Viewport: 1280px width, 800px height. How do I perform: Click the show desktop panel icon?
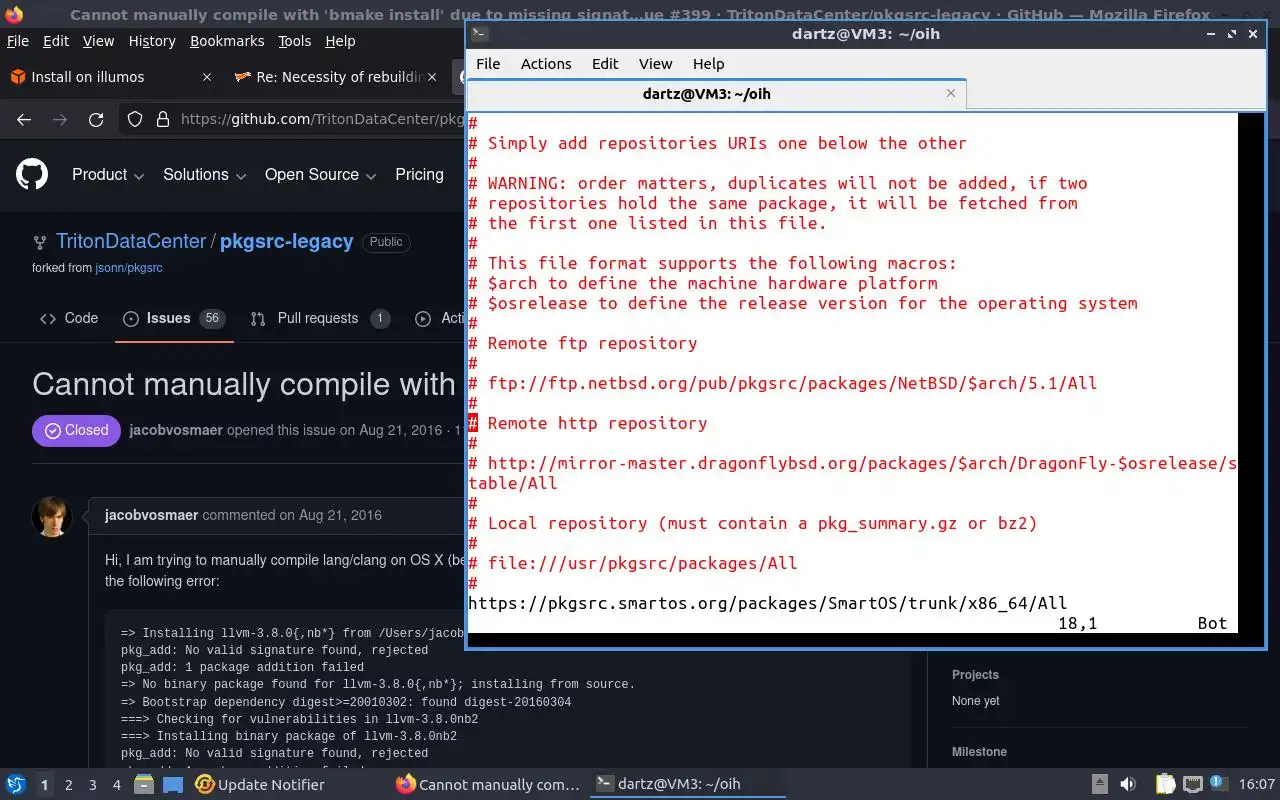(174, 784)
